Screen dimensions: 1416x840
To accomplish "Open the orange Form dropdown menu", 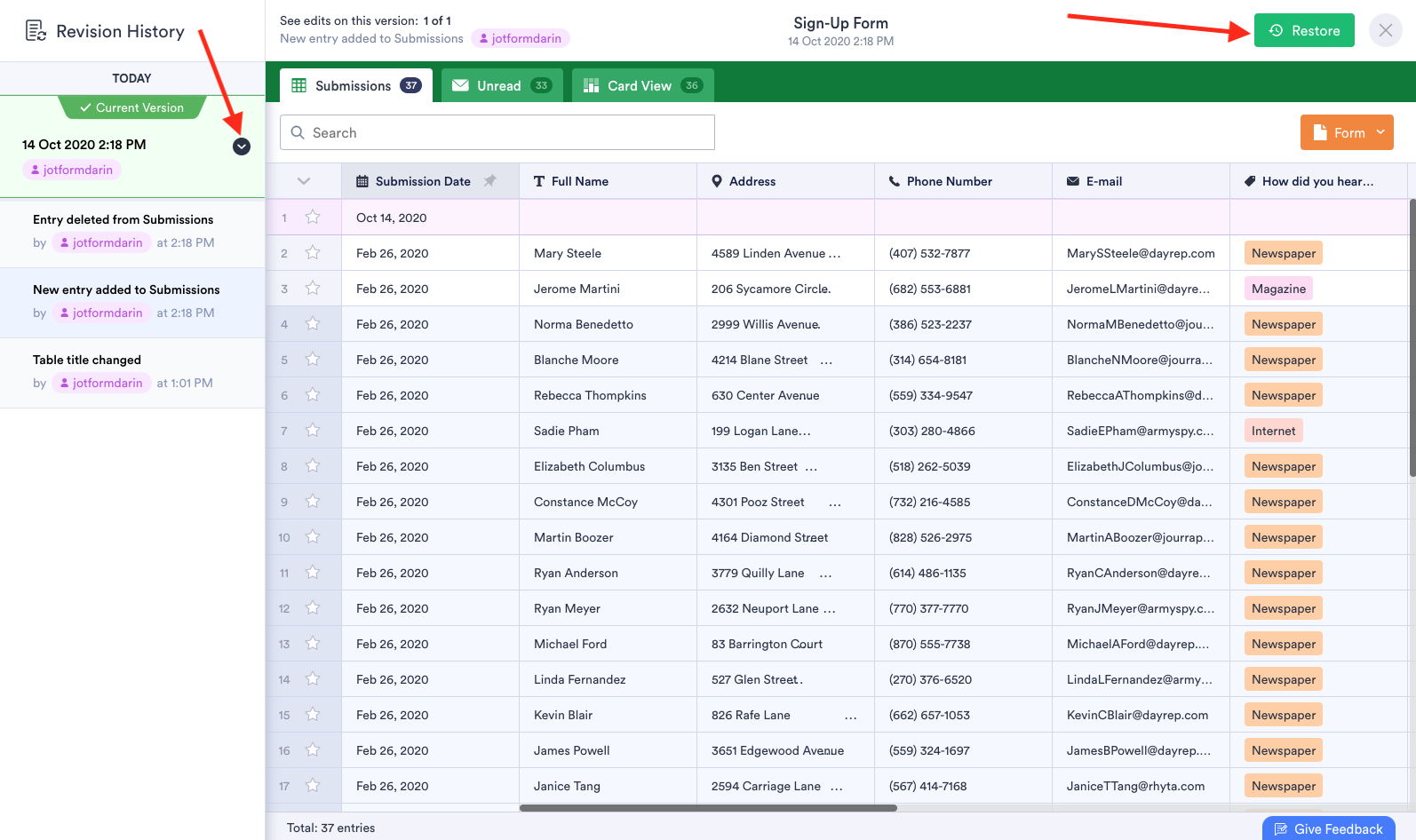I will tap(1347, 132).
